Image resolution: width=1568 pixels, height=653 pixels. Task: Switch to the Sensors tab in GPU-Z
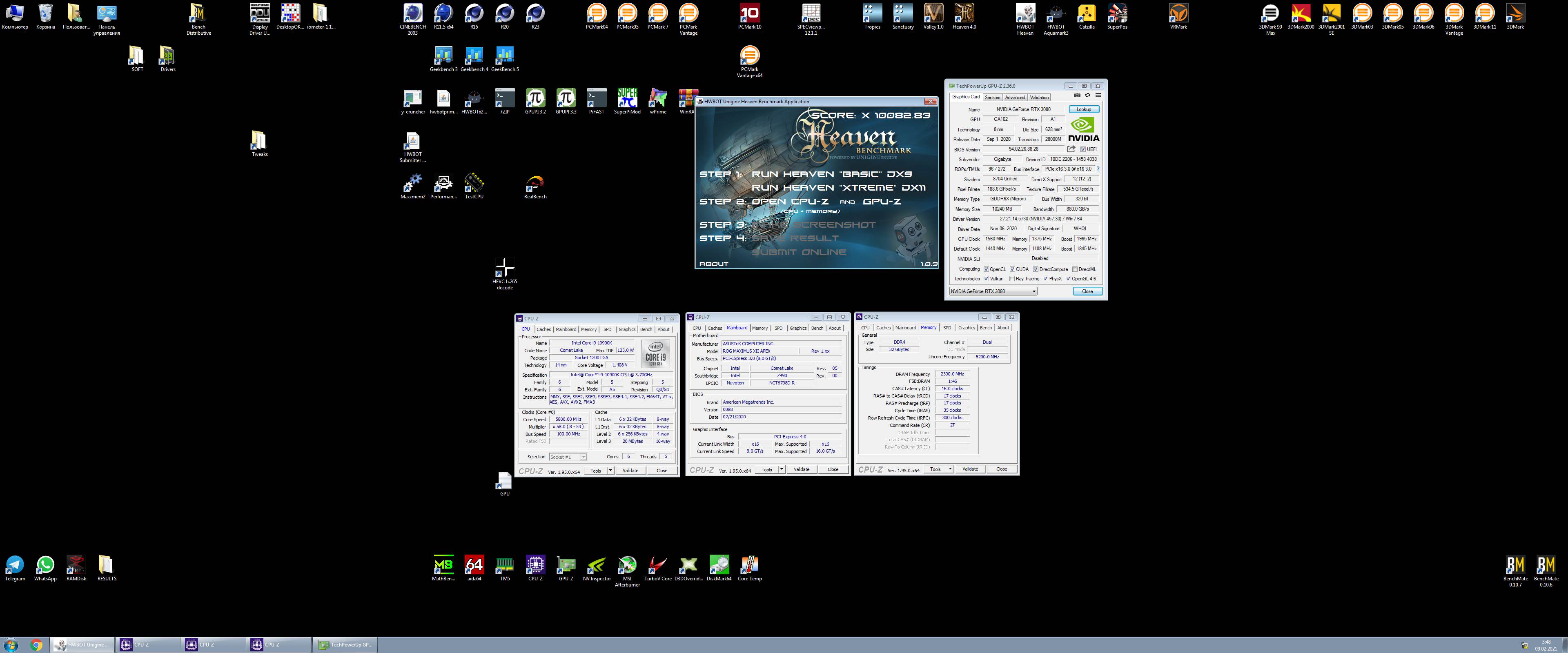(x=992, y=98)
